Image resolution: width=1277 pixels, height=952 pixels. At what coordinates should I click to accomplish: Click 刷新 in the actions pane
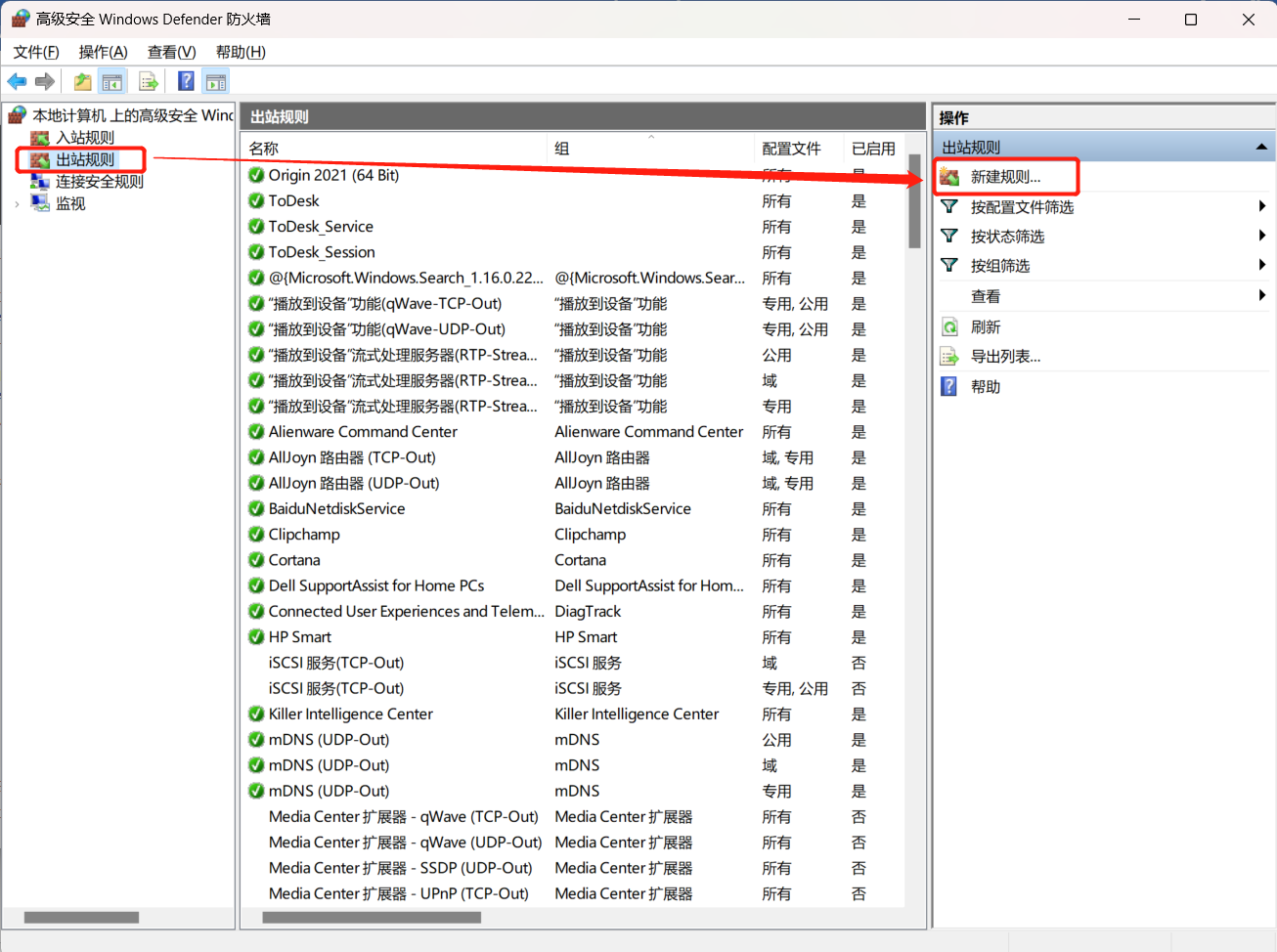coord(986,327)
